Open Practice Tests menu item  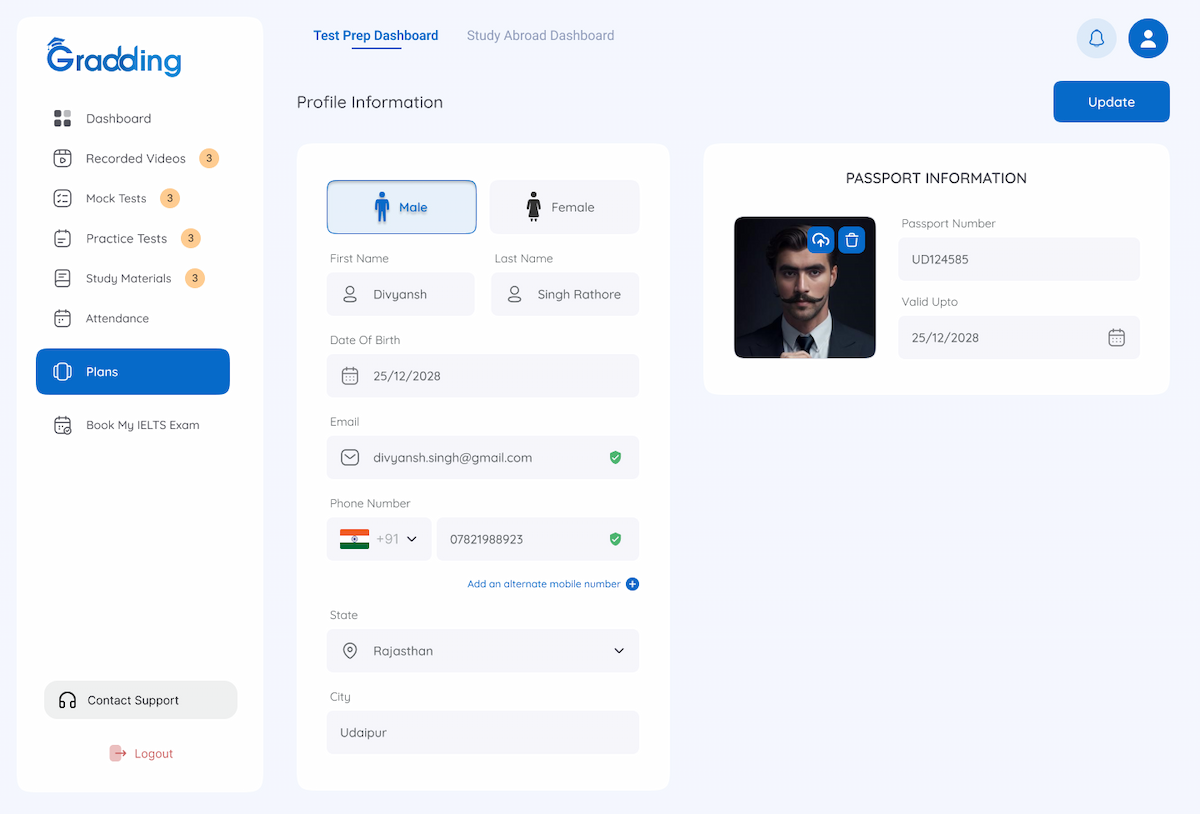pyautogui.click(x=126, y=238)
